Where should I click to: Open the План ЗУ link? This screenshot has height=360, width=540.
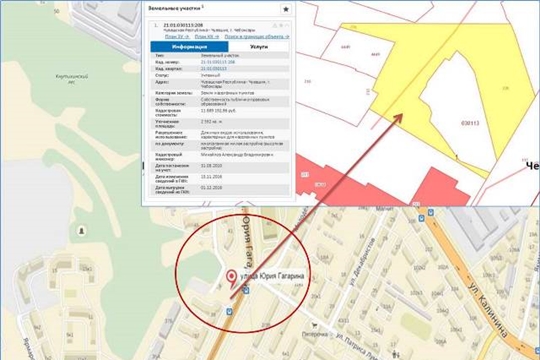pyautogui.click(x=177, y=37)
